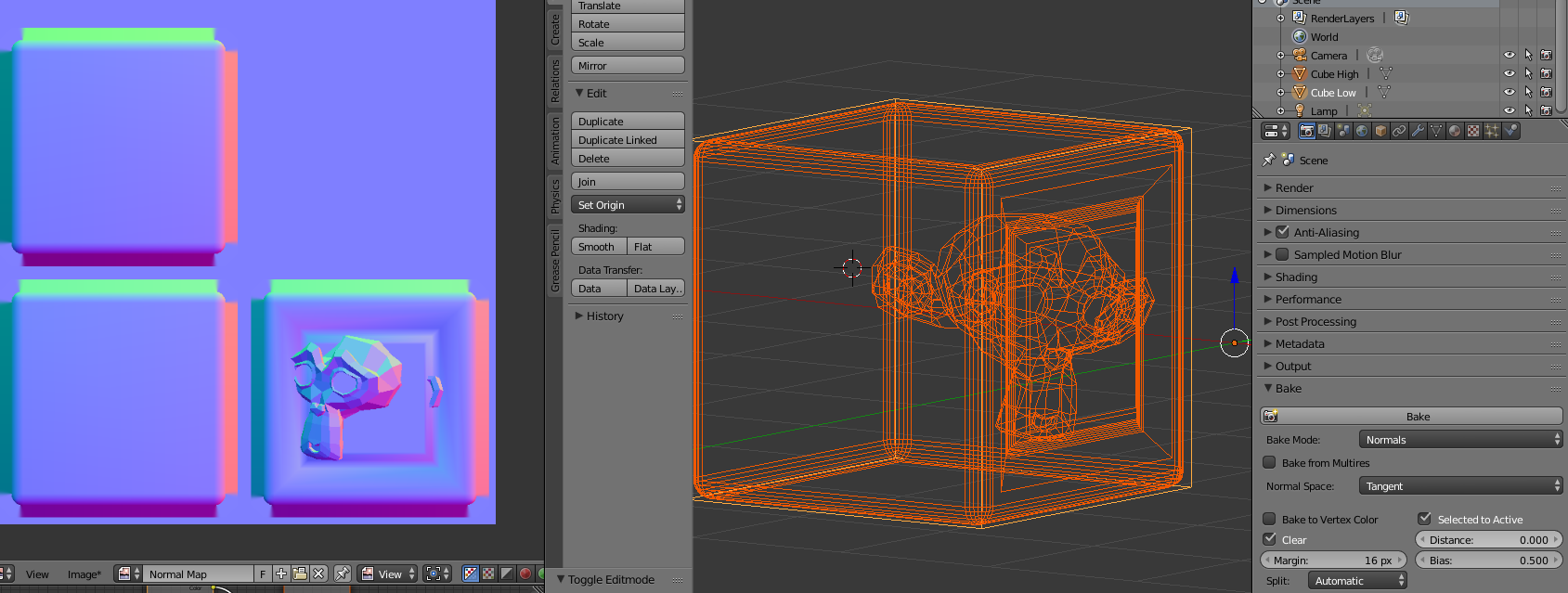This screenshot has width=1568, height=593.
Task: Open the Particles properties tab
Action: click(1492, 131)
